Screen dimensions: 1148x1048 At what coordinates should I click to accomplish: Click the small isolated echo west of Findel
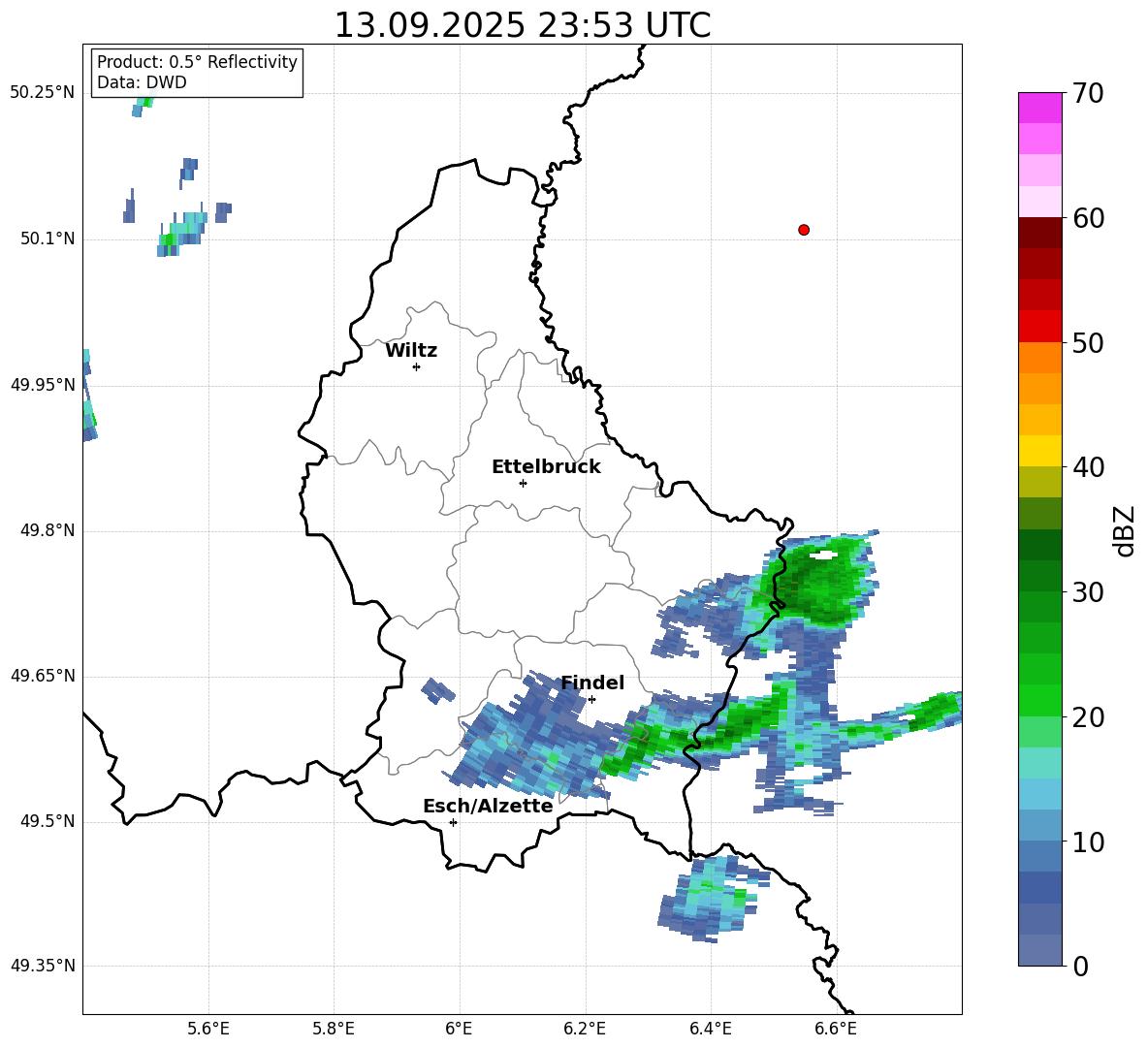(x=438, y=691)
